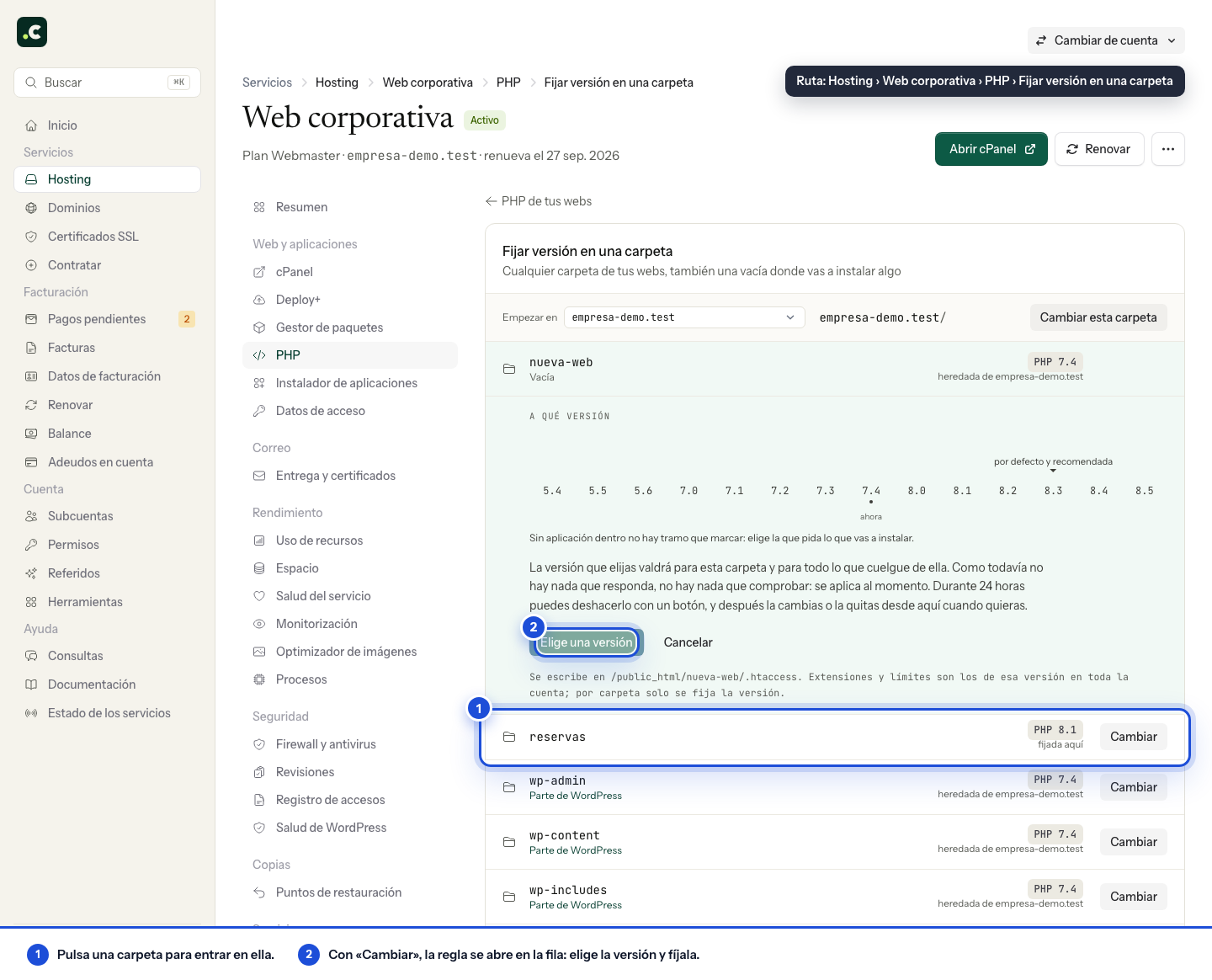Click the icon beside Subcuentas
The width and height of the screenshot is (1212, 980).
(x=31, y=516)
